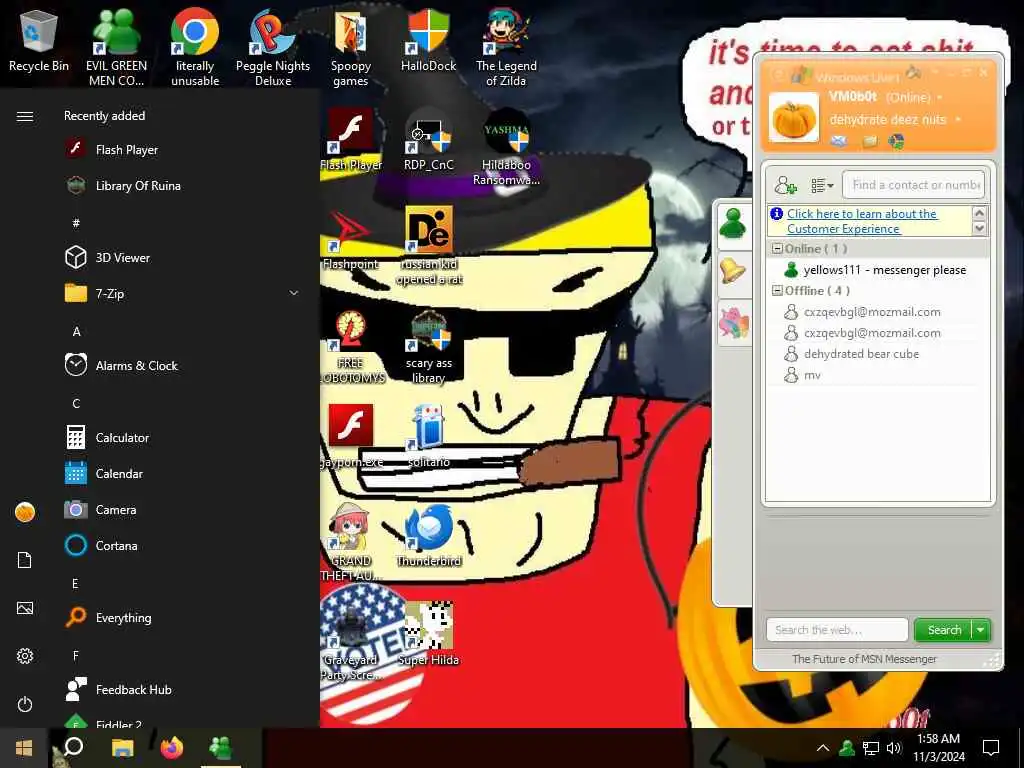The height and width of the screenshot is (768, 1024).
Task: Open Firefox from the taskbar
Action: 172,747
